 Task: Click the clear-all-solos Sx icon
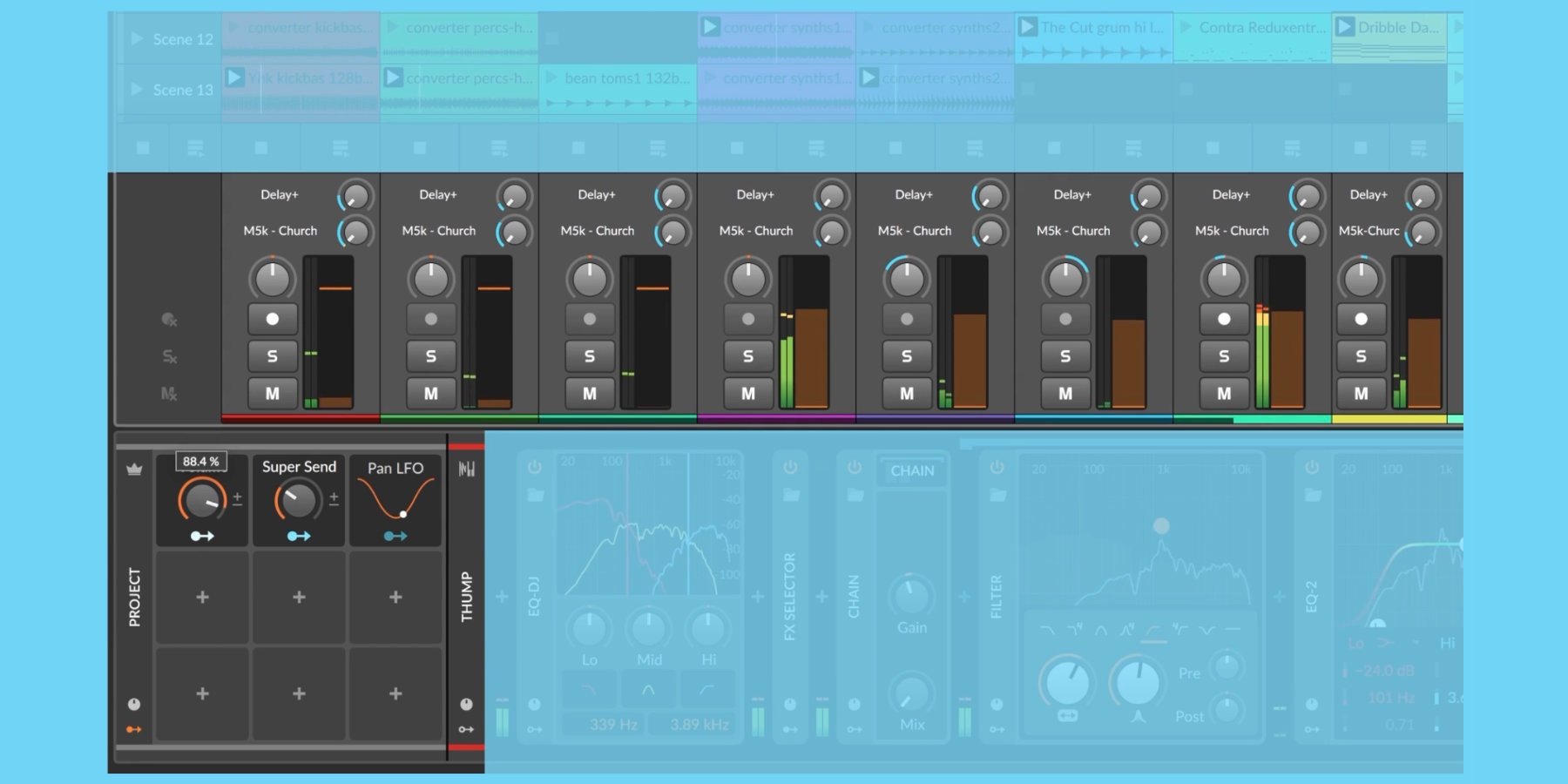[x=170, y=356]
